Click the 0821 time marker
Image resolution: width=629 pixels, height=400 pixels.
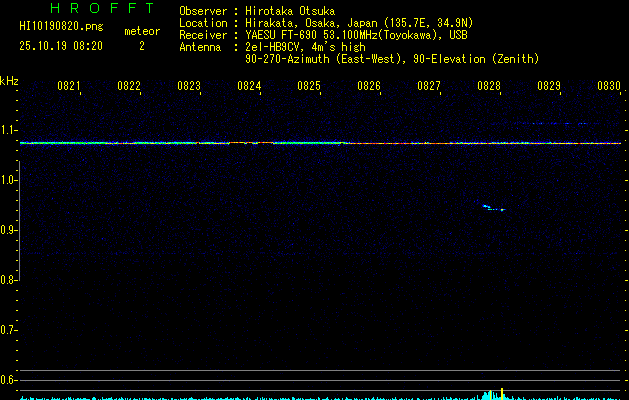(x=69, y=87)
